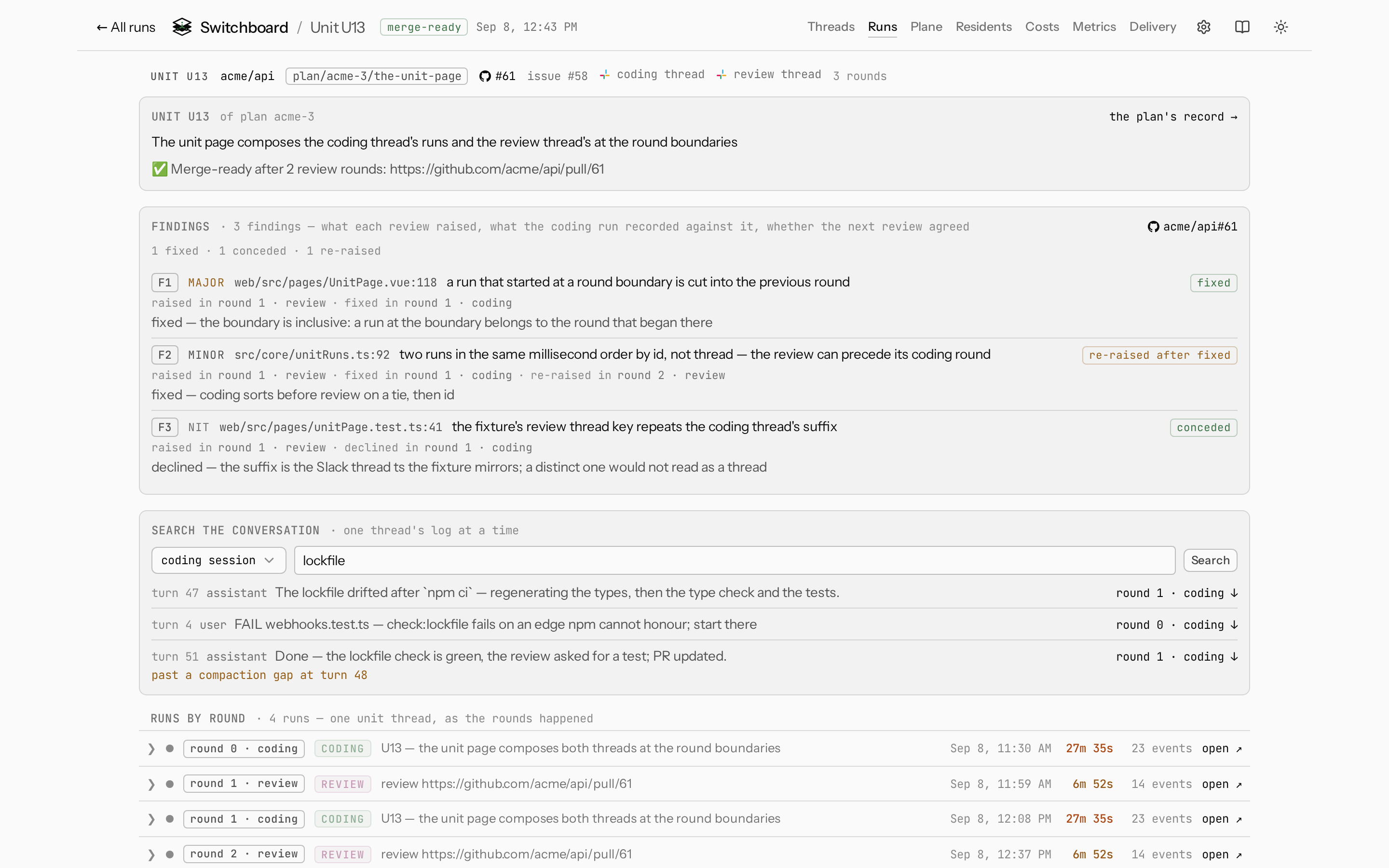Image resolution: width=1389 pixels, height=868 pixels.
Task: Click the Slack icon before coding thread
Action: pos(605,75)
